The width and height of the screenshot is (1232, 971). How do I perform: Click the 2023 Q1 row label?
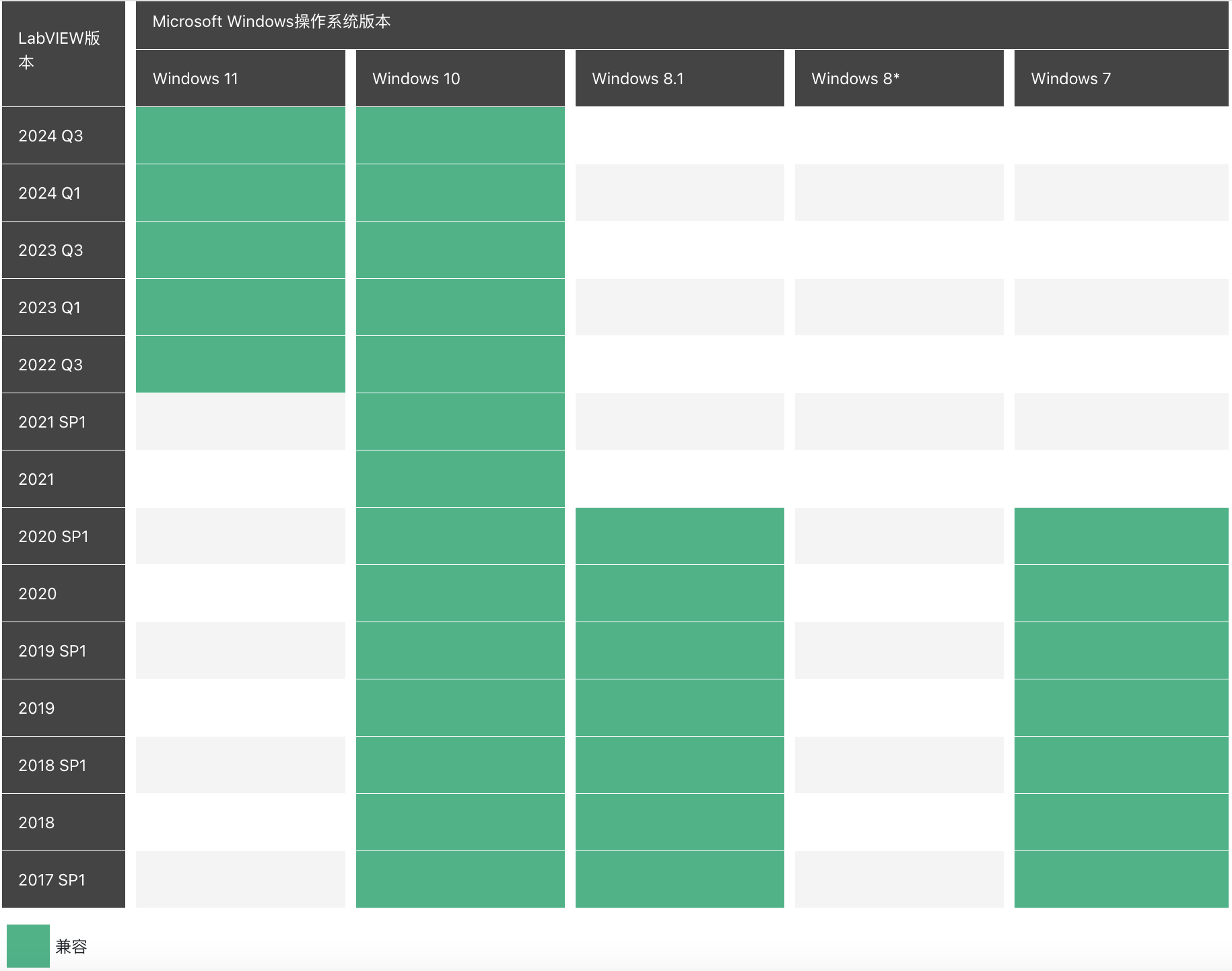(x=63, y=307)
